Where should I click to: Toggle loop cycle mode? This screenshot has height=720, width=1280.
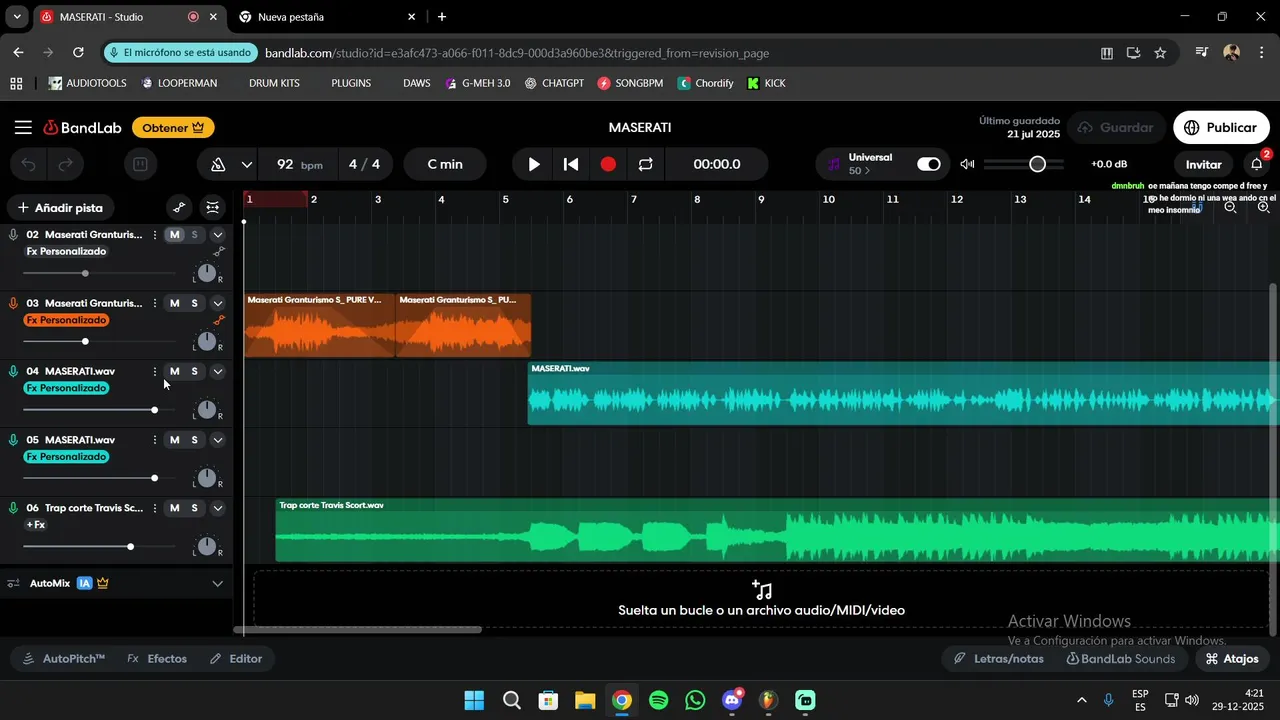[x=645, y=165]
